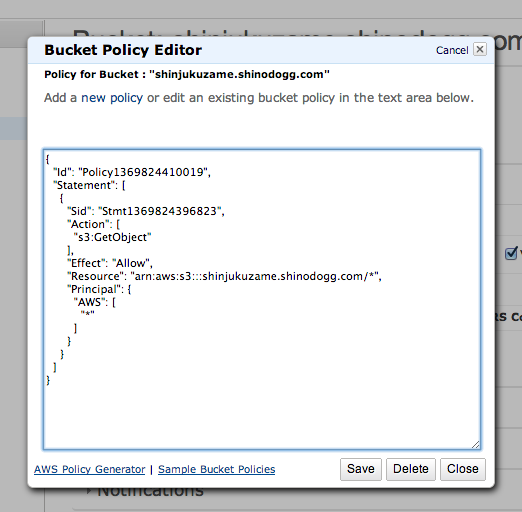Click the Close button at dialog bottom
This screenshot has height=512, width=522.
tap(463, 469)
